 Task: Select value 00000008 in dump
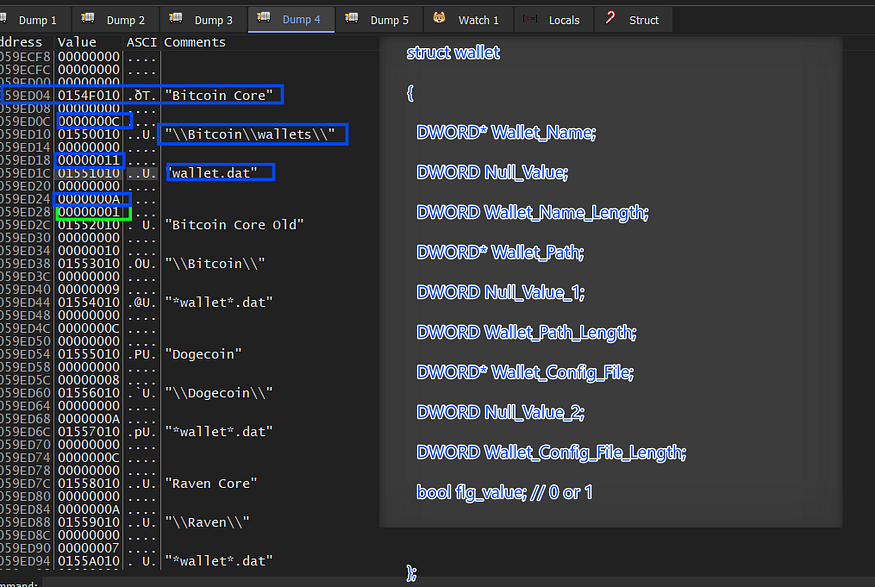(x=89, y=380)
